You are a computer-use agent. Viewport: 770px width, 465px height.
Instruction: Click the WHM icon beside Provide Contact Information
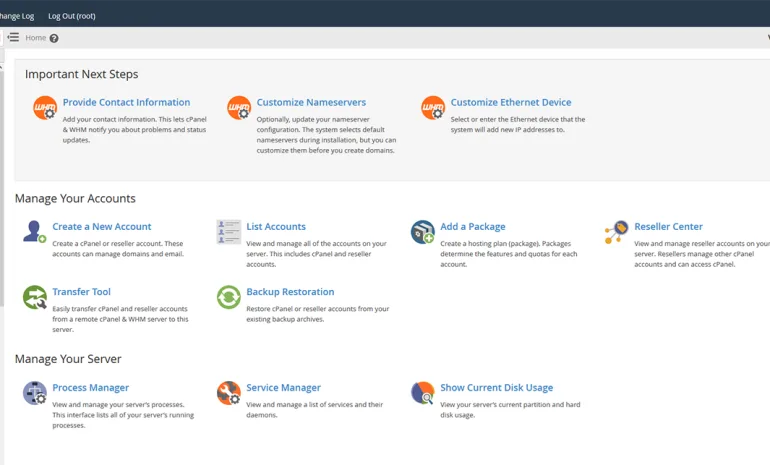[45, 108]
